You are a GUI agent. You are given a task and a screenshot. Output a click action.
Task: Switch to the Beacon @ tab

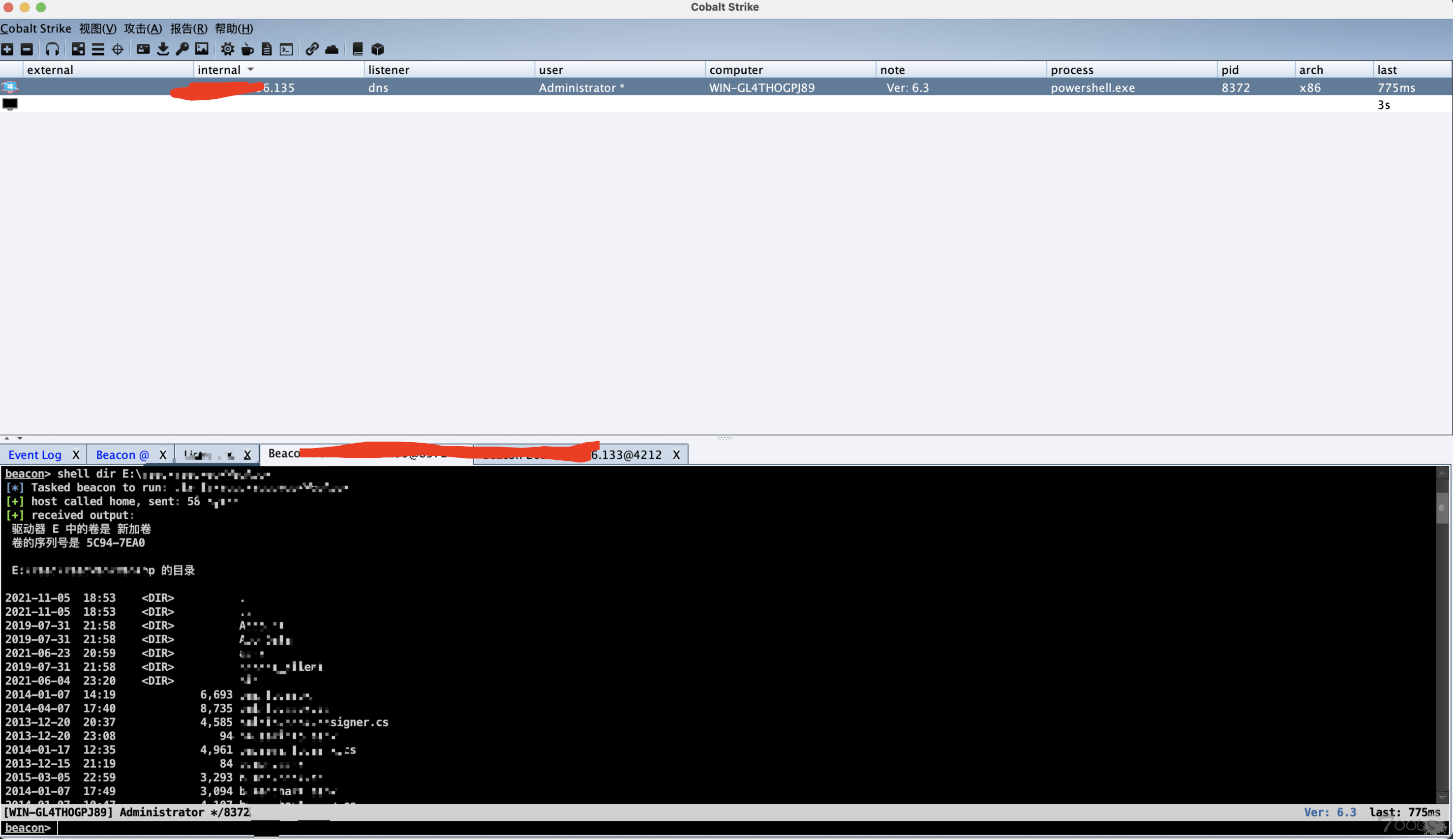122,454
